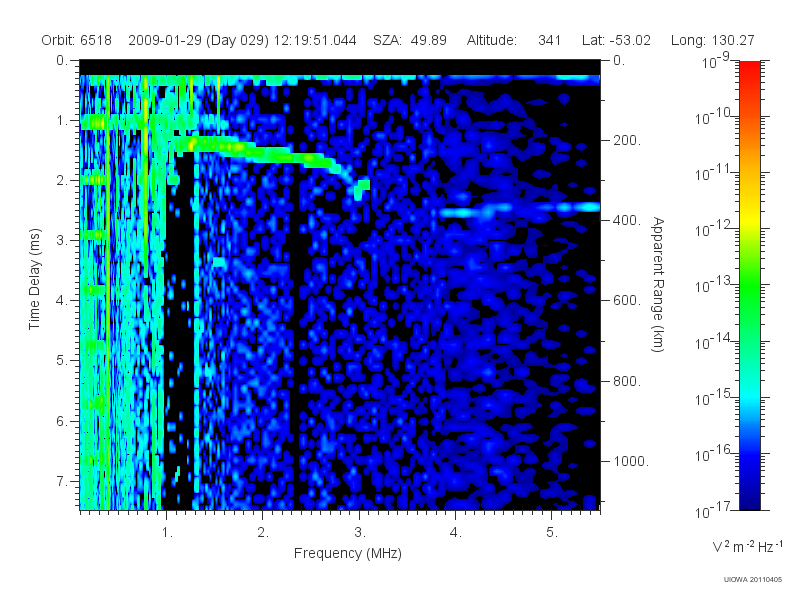Click the 3. tick label on time delay axis
Screen dimensions: 800x600
point(62,240)
